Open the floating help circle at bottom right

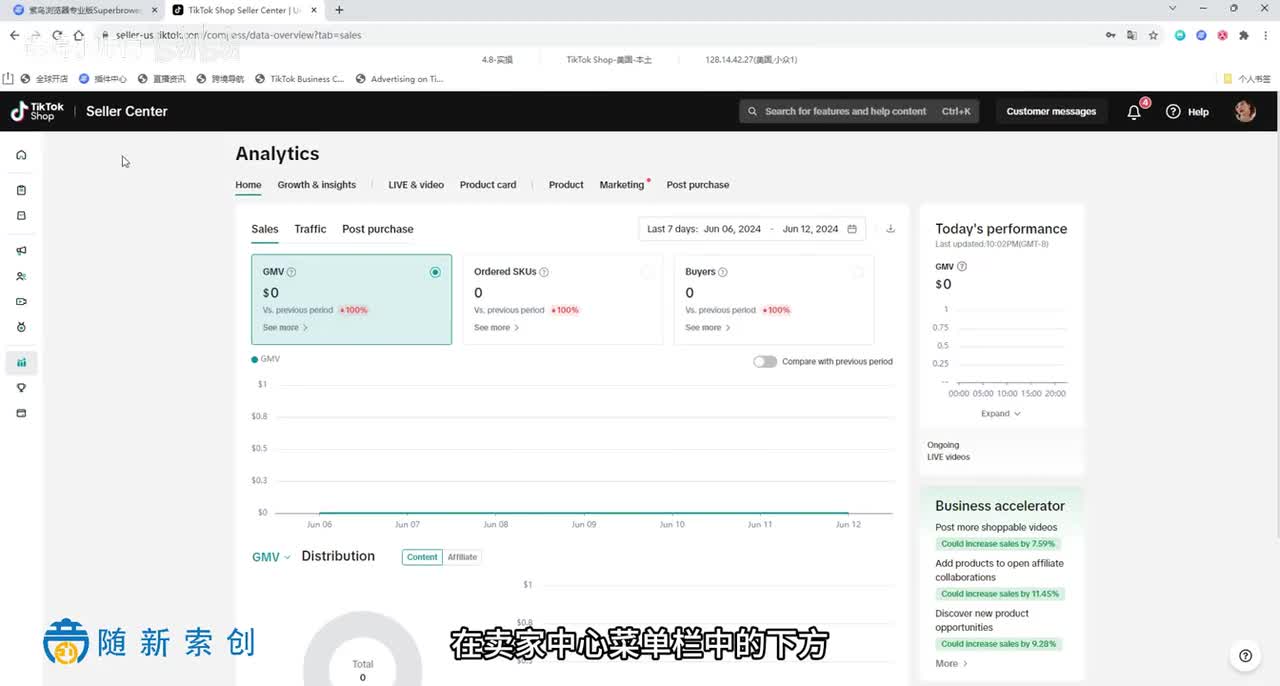click(1245, 656)
